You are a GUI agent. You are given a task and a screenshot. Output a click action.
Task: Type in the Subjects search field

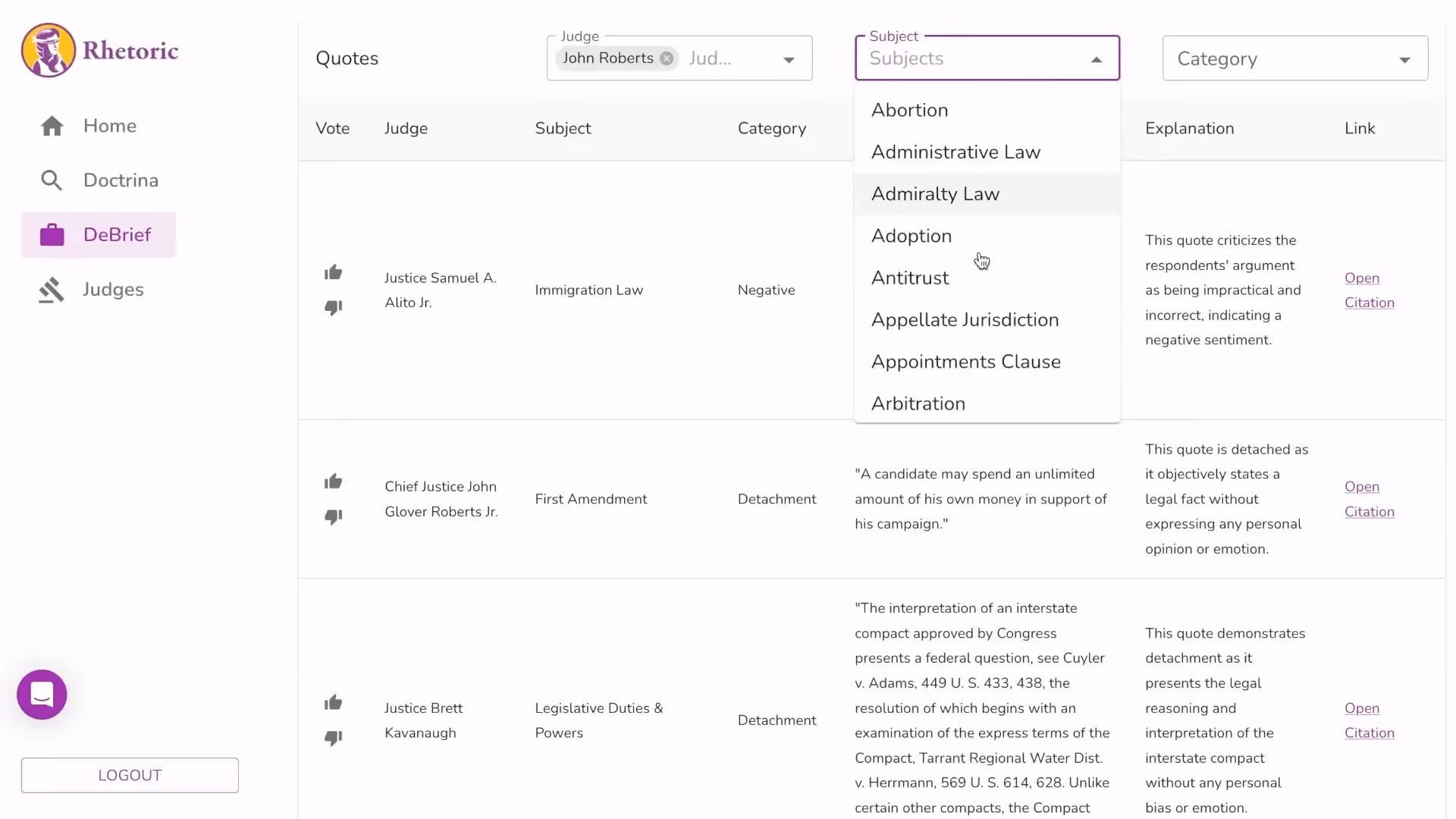pyautogui.click(x=971, y=58)
